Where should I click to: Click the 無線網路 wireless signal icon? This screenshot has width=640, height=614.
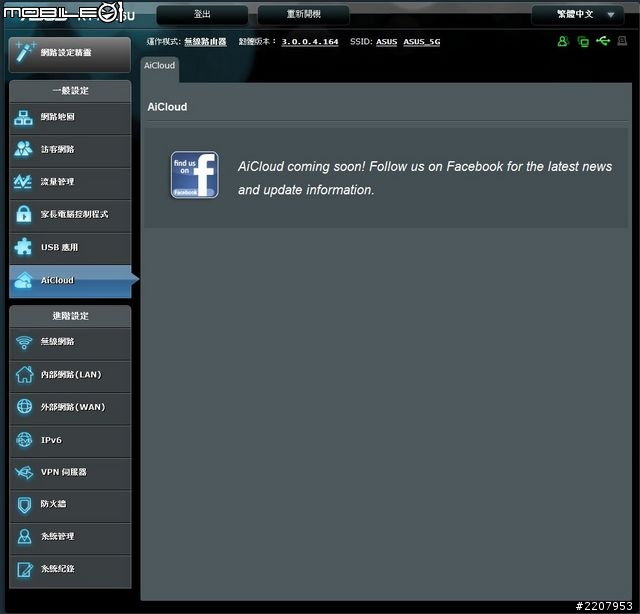click(x=24, y=342)
